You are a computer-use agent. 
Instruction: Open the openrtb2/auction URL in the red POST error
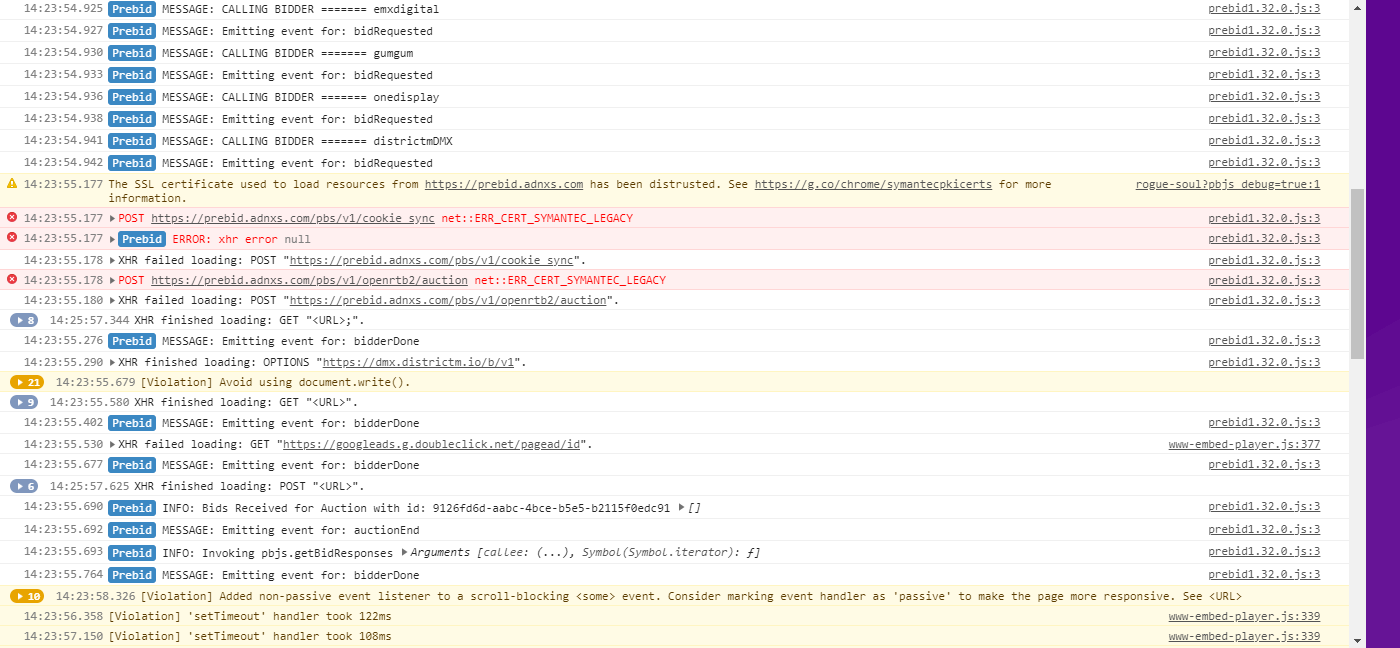click(x=309, y=280)
